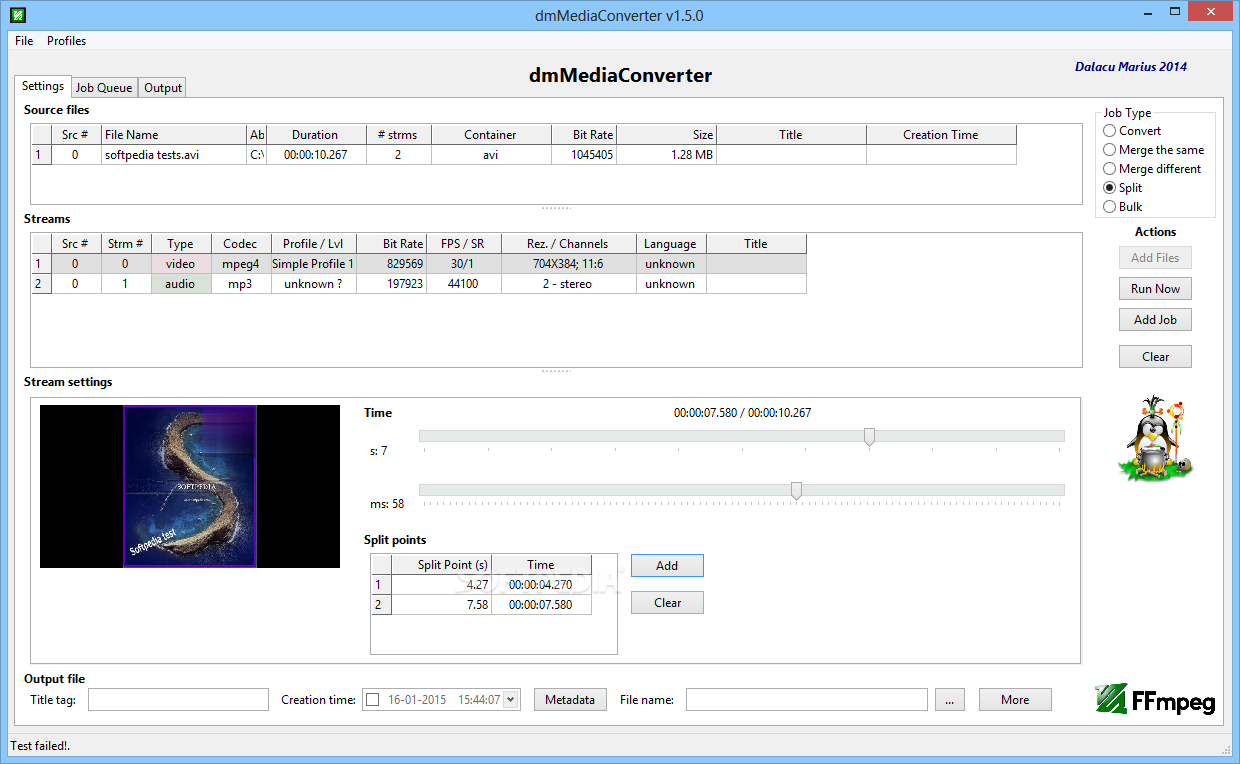Screen dimensions: 1240x764
Task: Clear the split points list
Action: (x=667, y=603)
